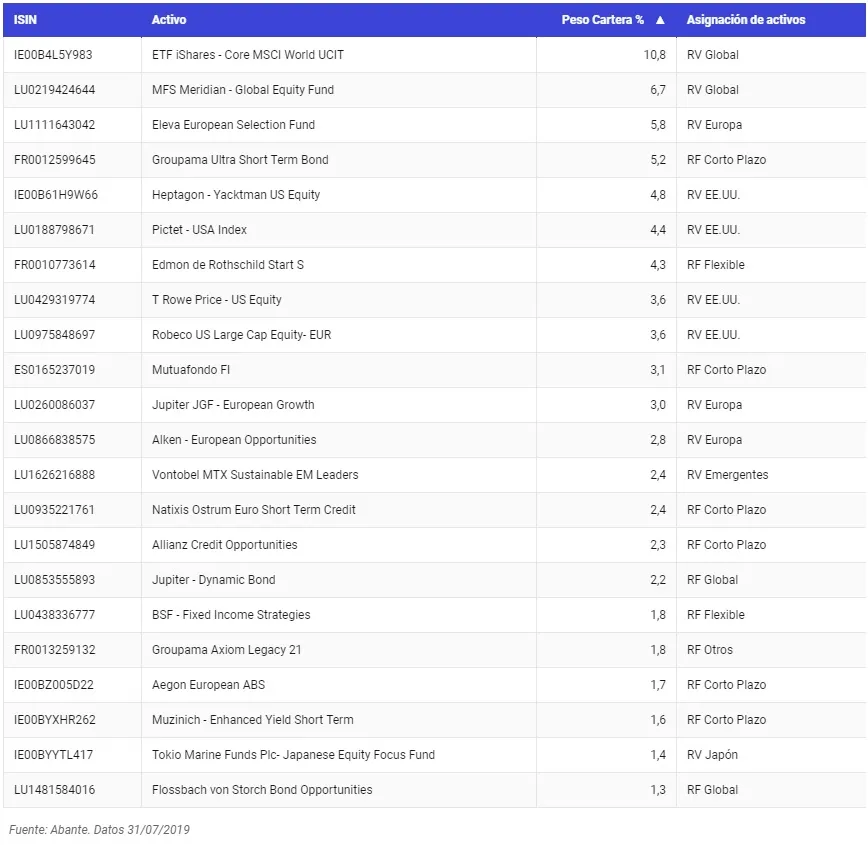Select ETF iShares Core MSCI World row
The height and width of the screenshot is (845, 868).
[x=248, y=55]
